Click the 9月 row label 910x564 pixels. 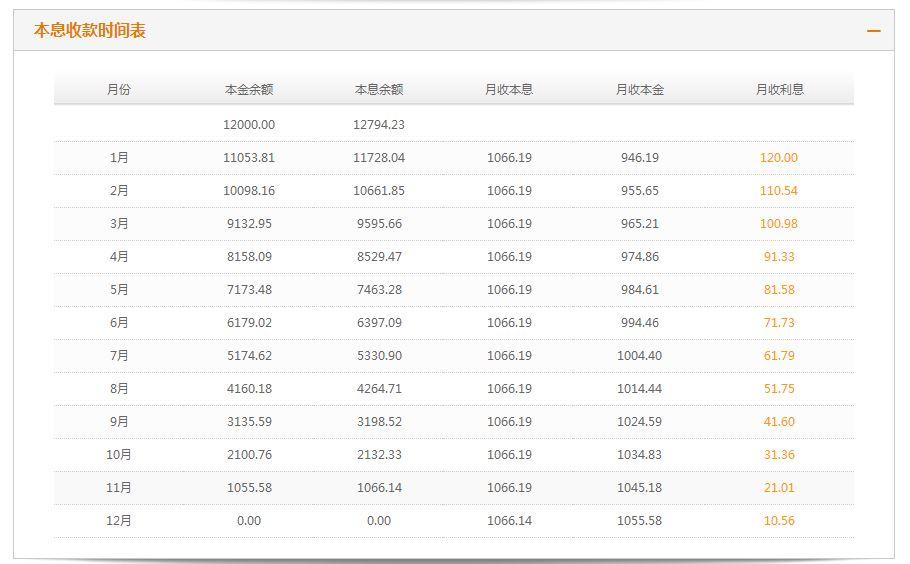click(x=119, y=422)
